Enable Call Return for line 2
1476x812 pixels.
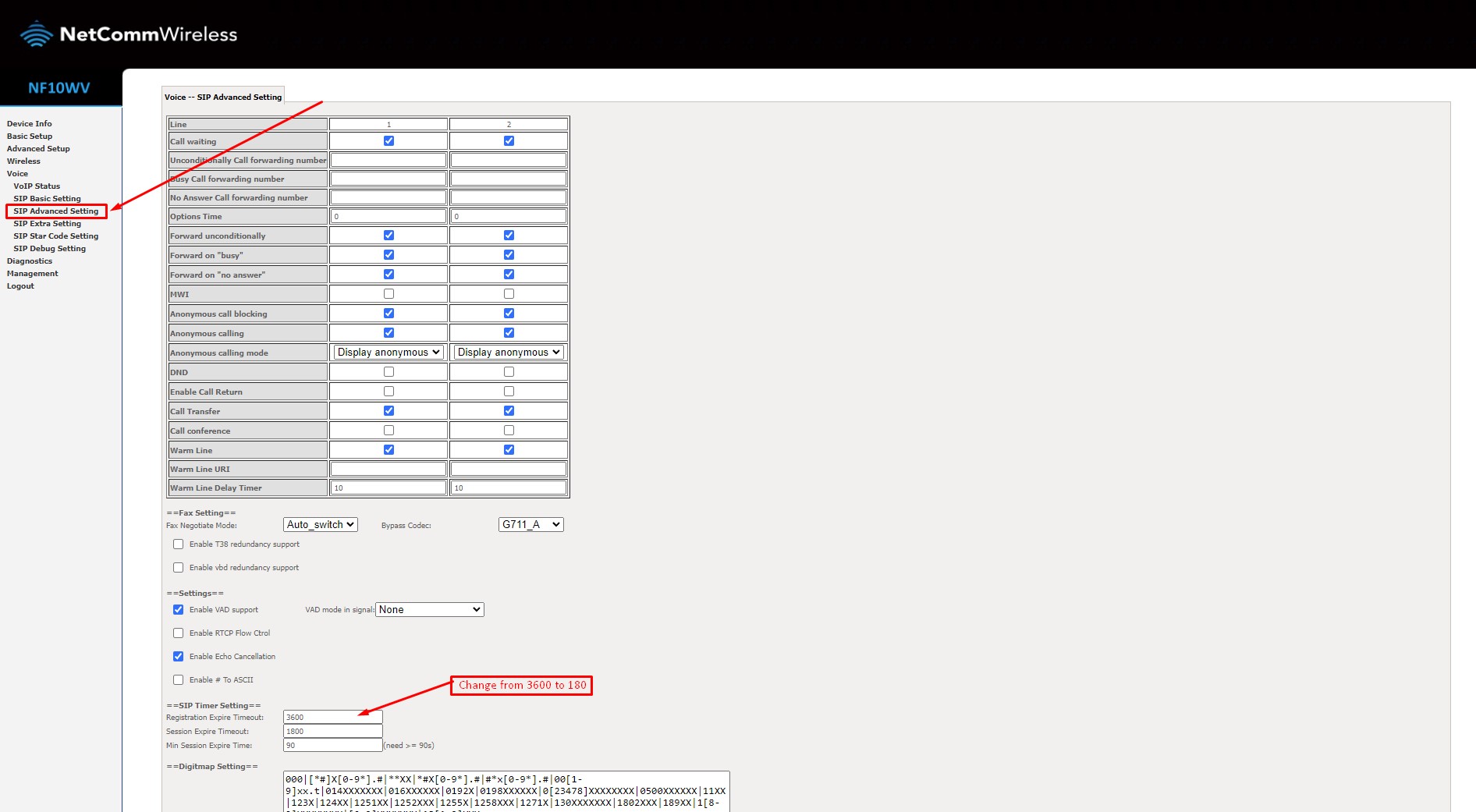(x=509, y=391)
